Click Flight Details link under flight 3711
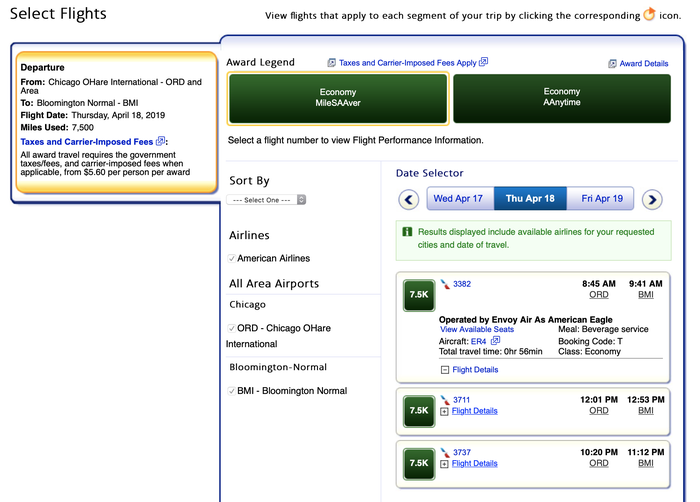Image resolution: width=700 pixels, height=502 pixels. click(x=475, y=411)
